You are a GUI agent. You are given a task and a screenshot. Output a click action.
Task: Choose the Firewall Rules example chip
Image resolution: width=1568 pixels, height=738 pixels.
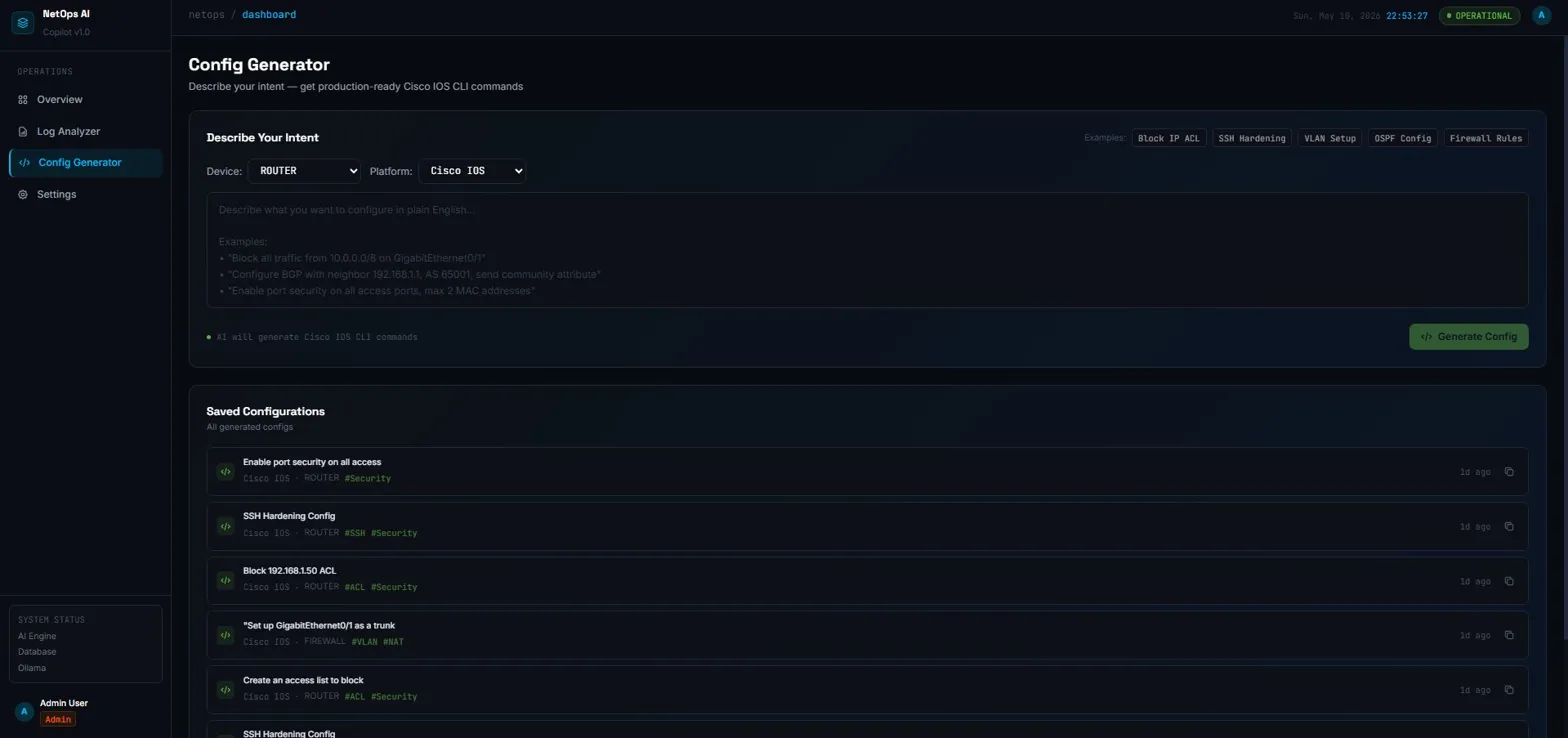tap(1485, 138)
